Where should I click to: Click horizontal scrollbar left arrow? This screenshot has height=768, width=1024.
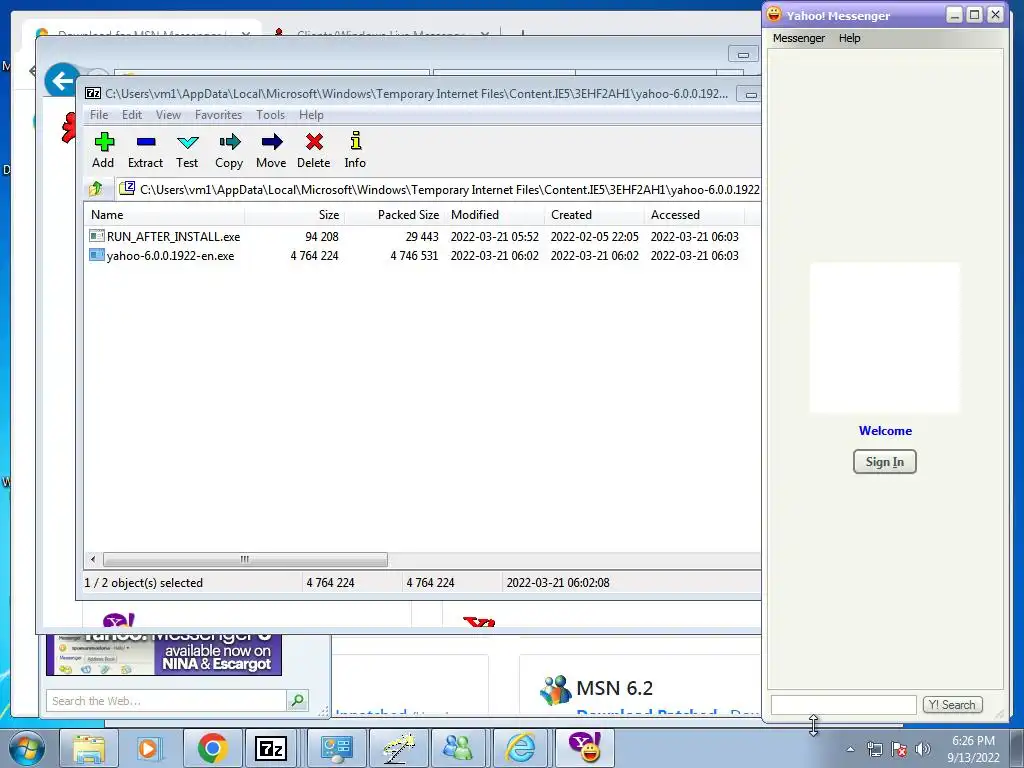(93, 560)
